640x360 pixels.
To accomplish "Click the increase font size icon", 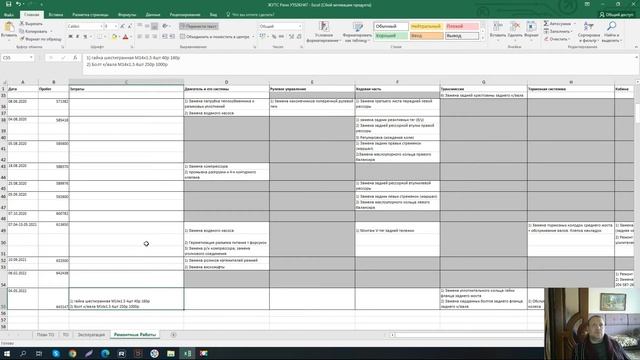I will pyautogui.click(x=122, y=26).
